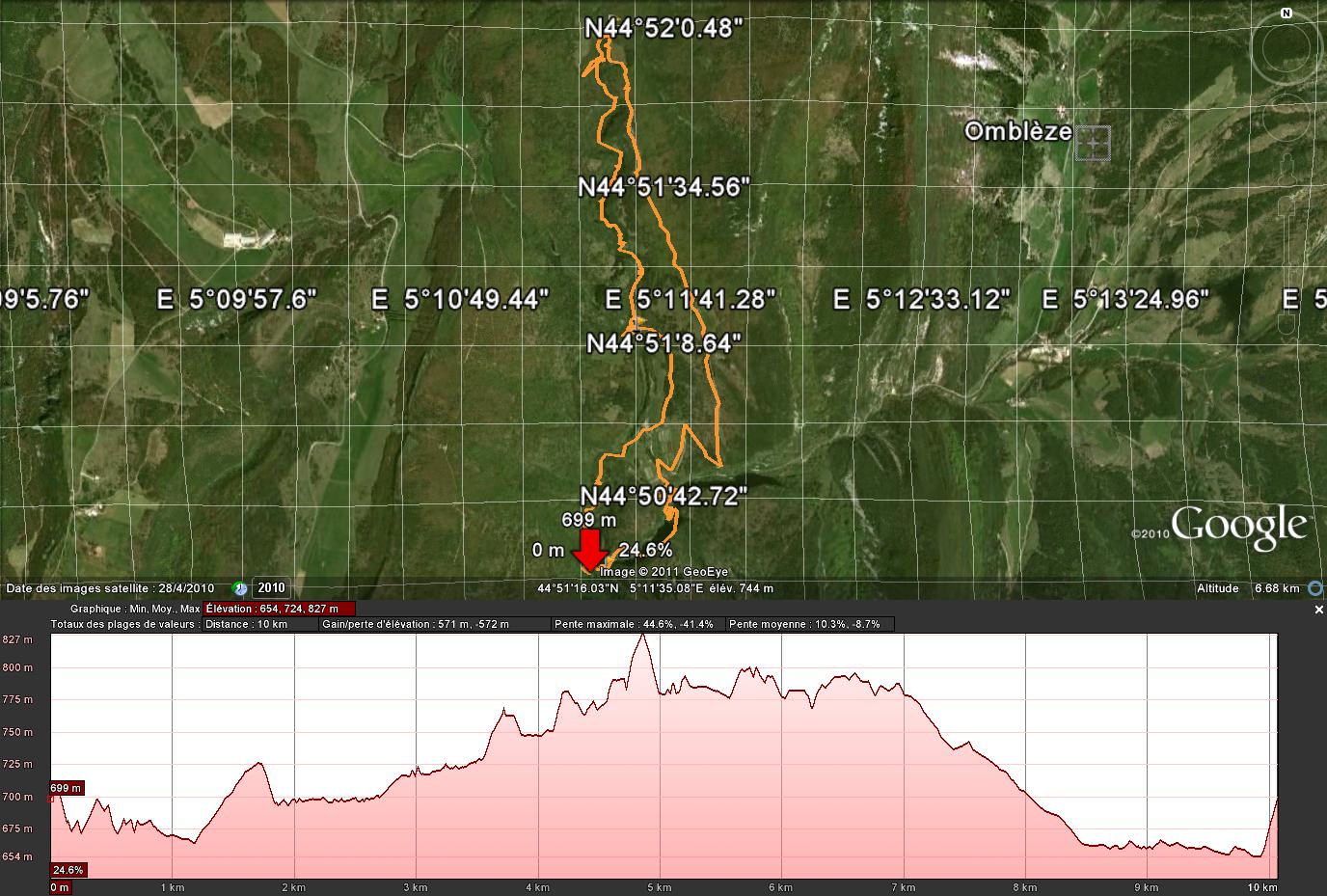Click the 10 km mark on distance axis

click(x=1262, y=887)
